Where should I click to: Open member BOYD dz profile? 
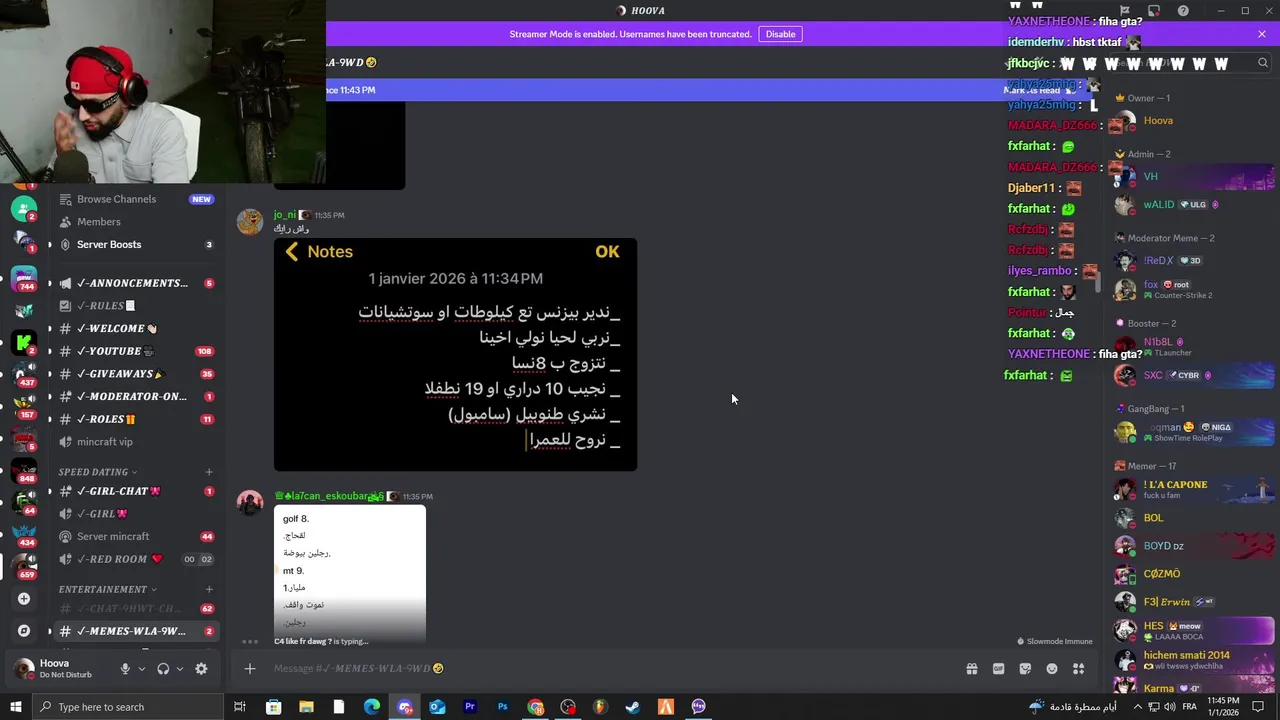(1191, 546)
